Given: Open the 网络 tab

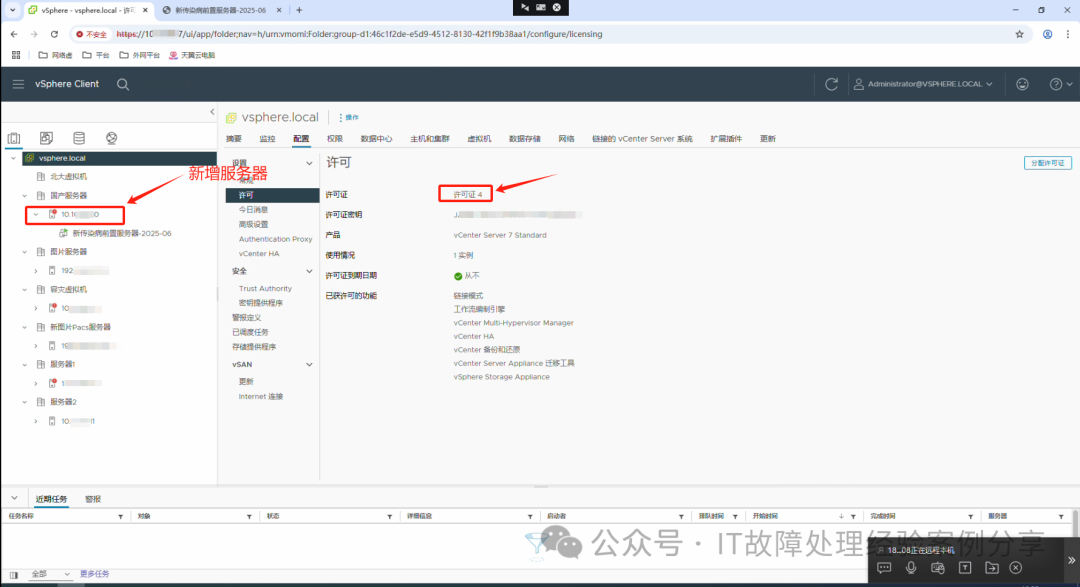Looking at the screenshot, I should (566, 138).
